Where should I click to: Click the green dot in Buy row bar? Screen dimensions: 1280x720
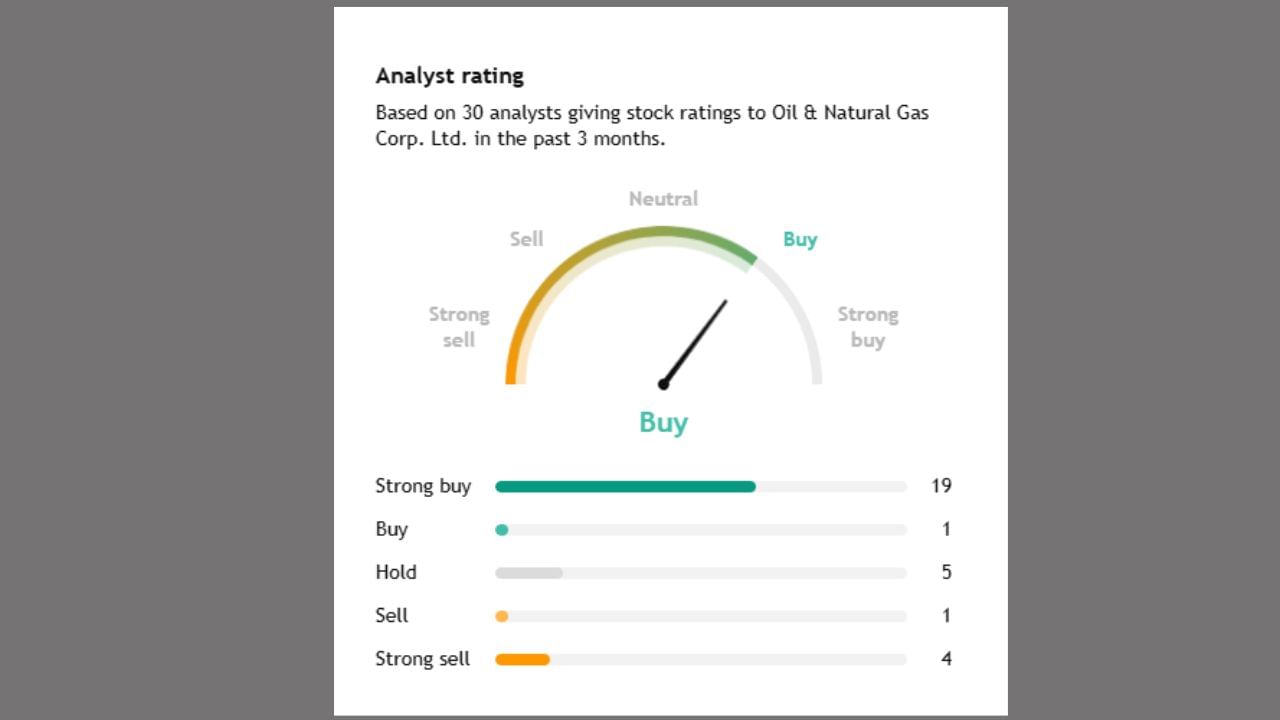click(x=502, y=530)
